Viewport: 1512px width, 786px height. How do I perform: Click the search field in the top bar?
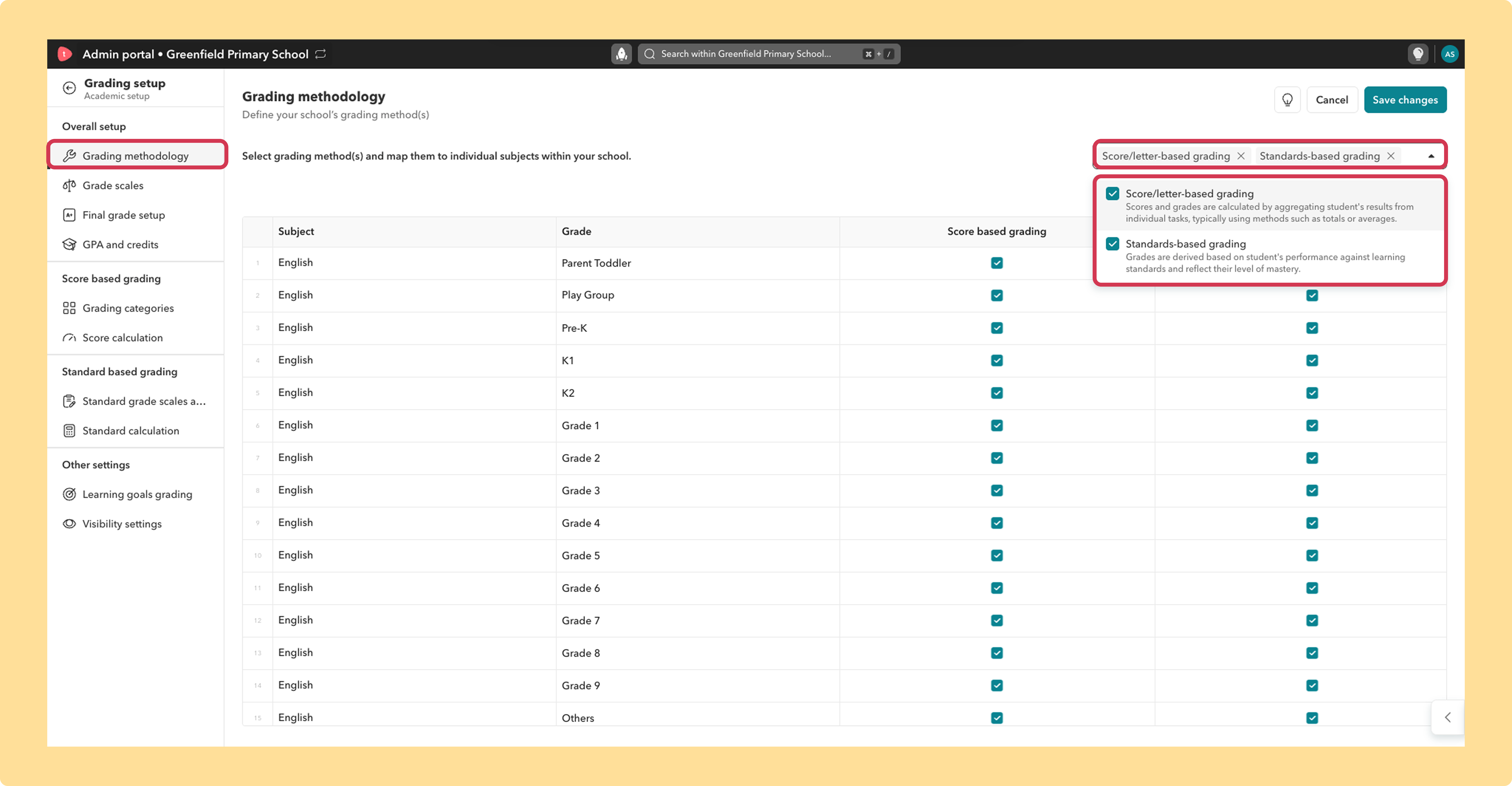pos(769,54)
